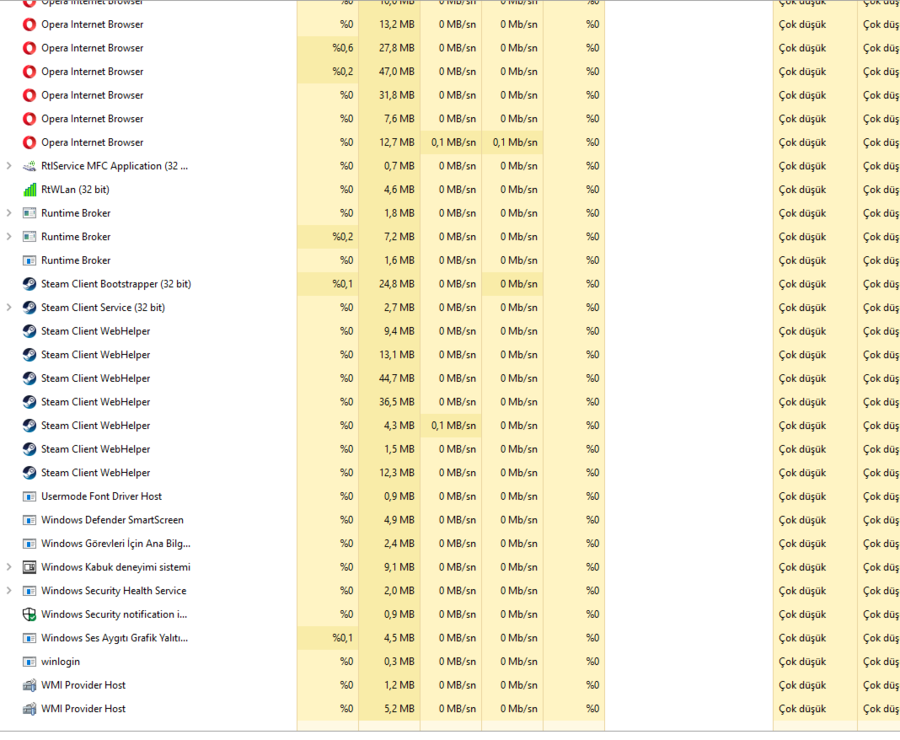The image size is (900, 740).
Task: Click %0,1 CPU cell in Windows Ses Aygıtı row
Action: point(328,638)
